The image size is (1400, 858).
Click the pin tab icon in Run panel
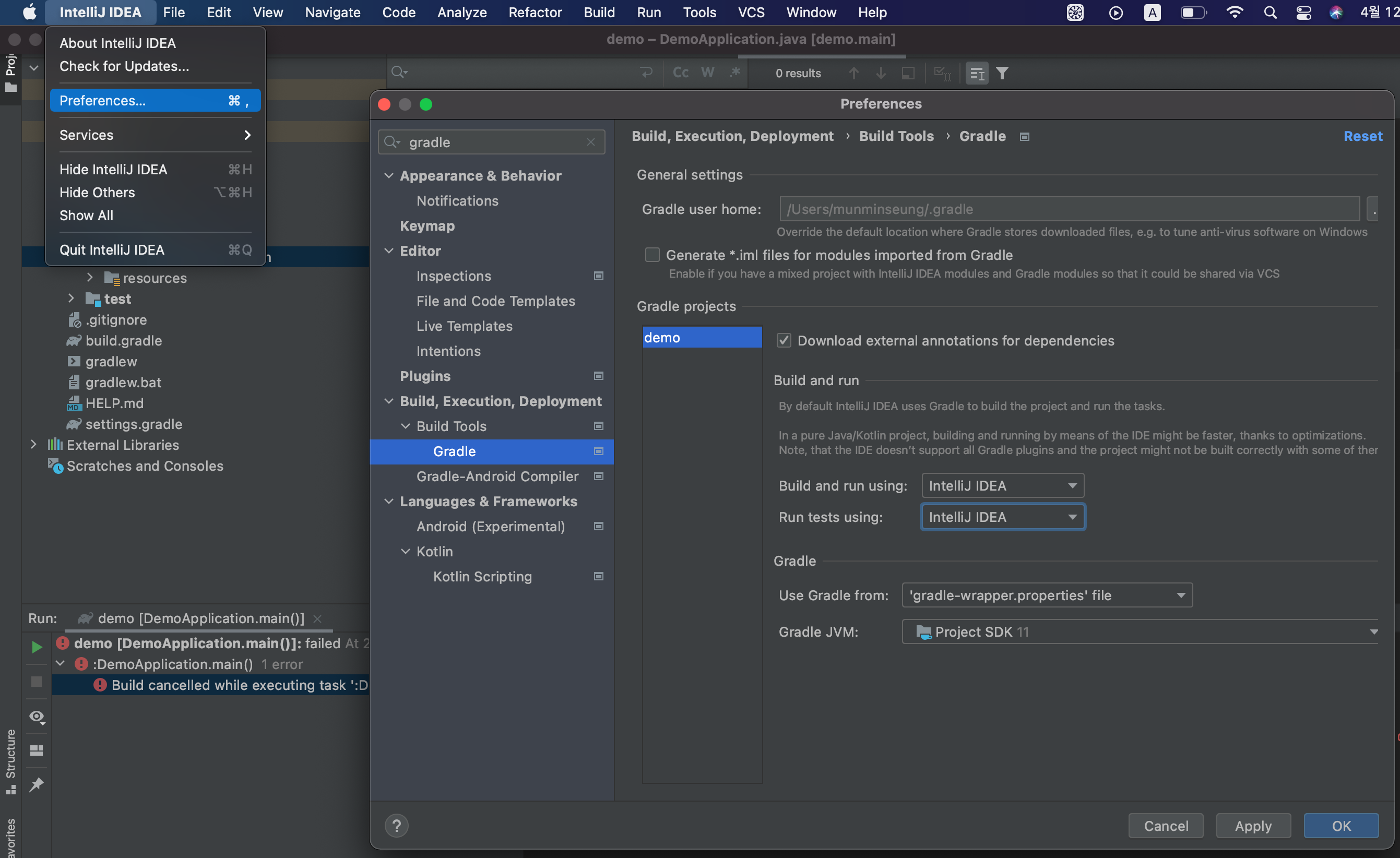(x=37, y=785)
